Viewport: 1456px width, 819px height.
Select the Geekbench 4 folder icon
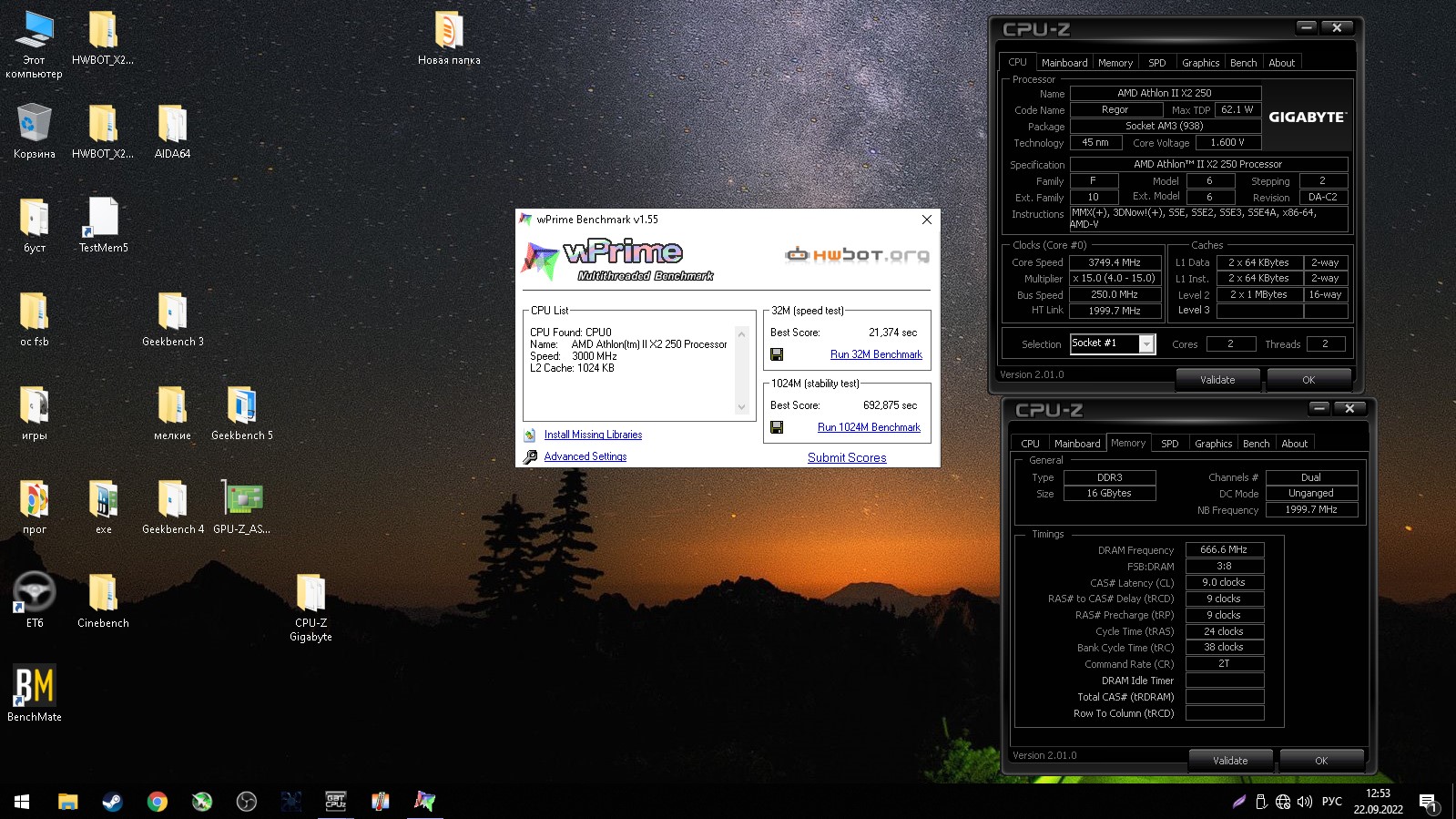point(172,507)
